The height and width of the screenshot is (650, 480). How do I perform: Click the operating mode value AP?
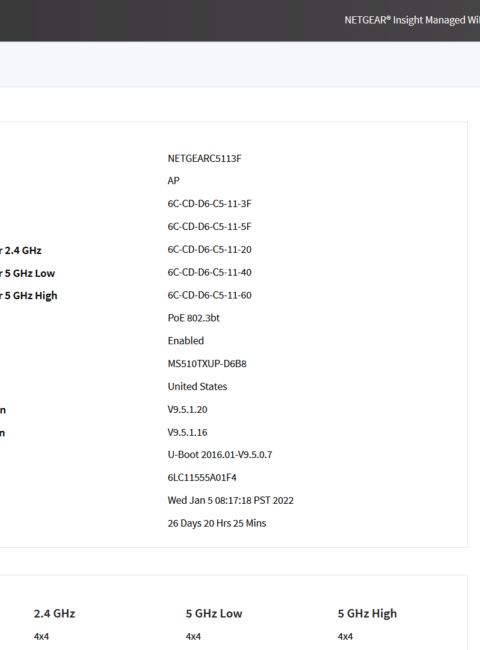tap(173, 181)
